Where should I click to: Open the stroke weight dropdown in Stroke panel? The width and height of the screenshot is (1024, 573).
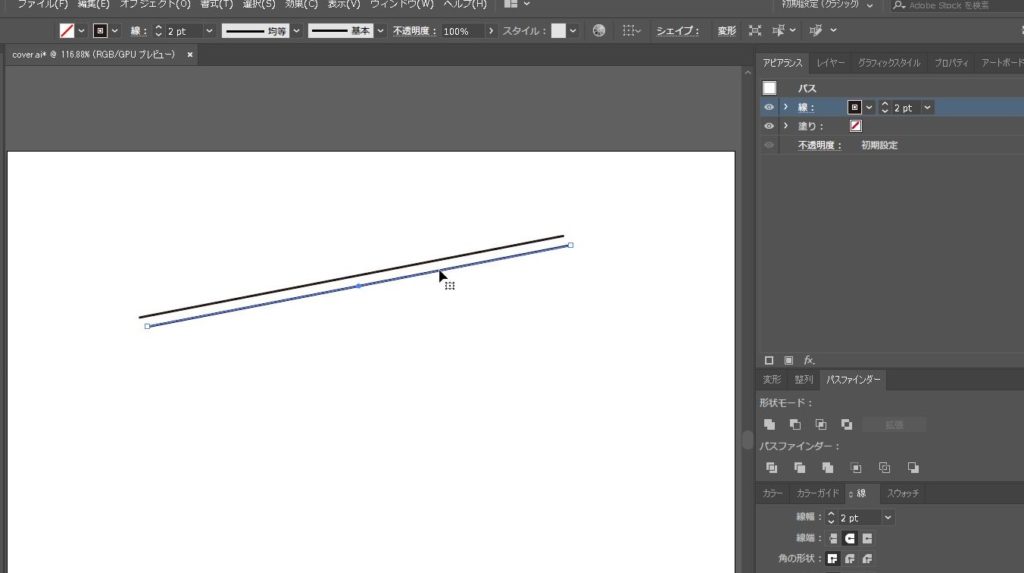point(888,518)
